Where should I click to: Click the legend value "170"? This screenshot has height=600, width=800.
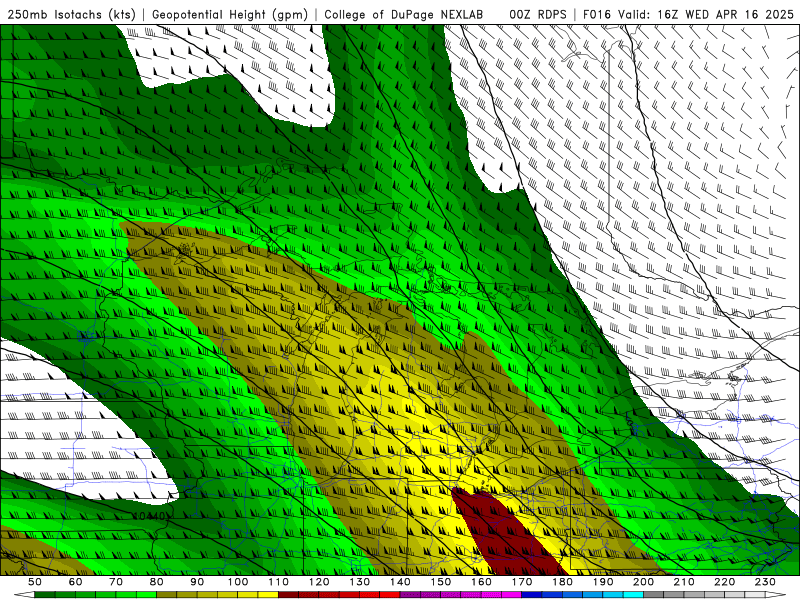tap(522, 582)
